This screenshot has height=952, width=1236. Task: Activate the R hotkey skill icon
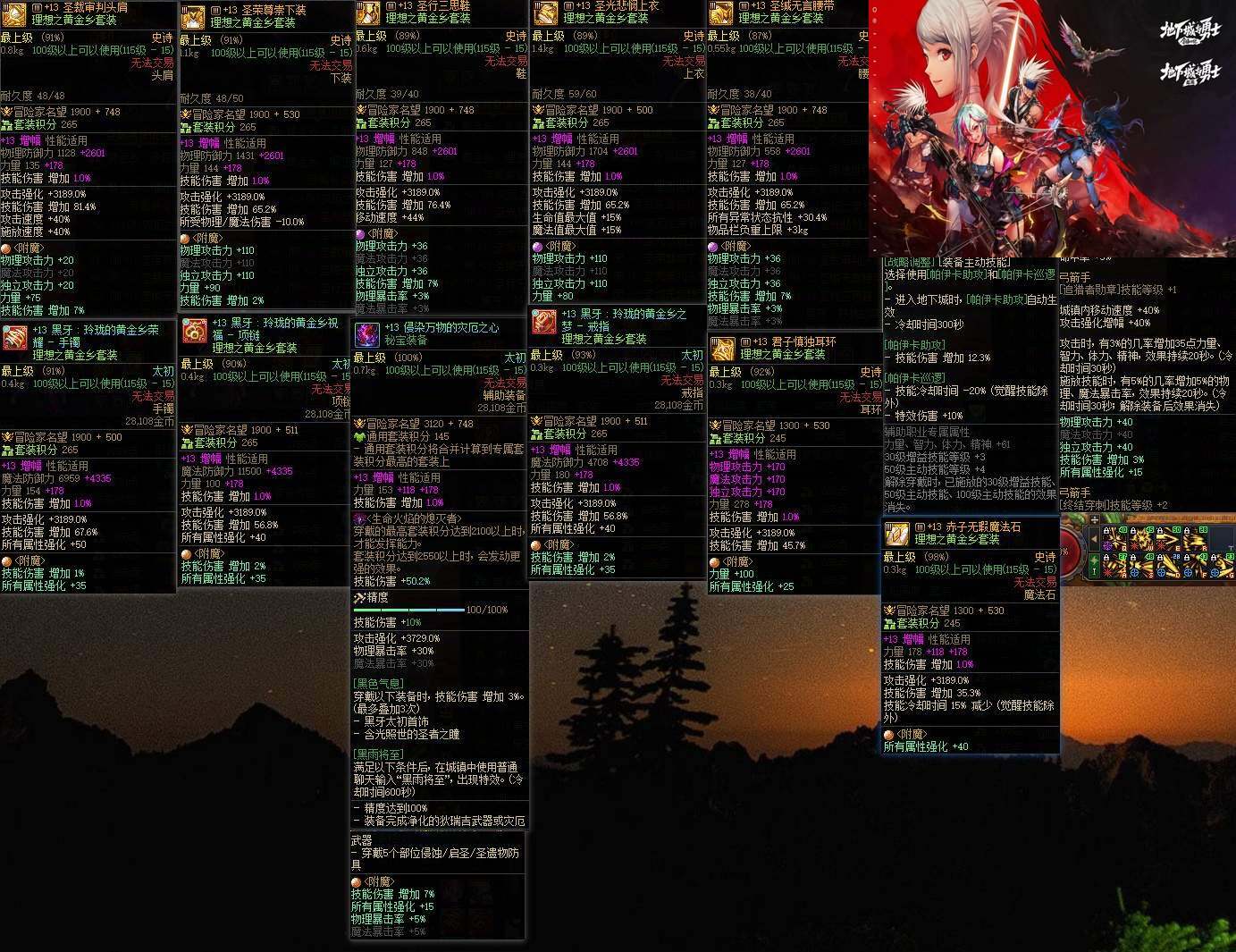click(x=1195, y=539)
